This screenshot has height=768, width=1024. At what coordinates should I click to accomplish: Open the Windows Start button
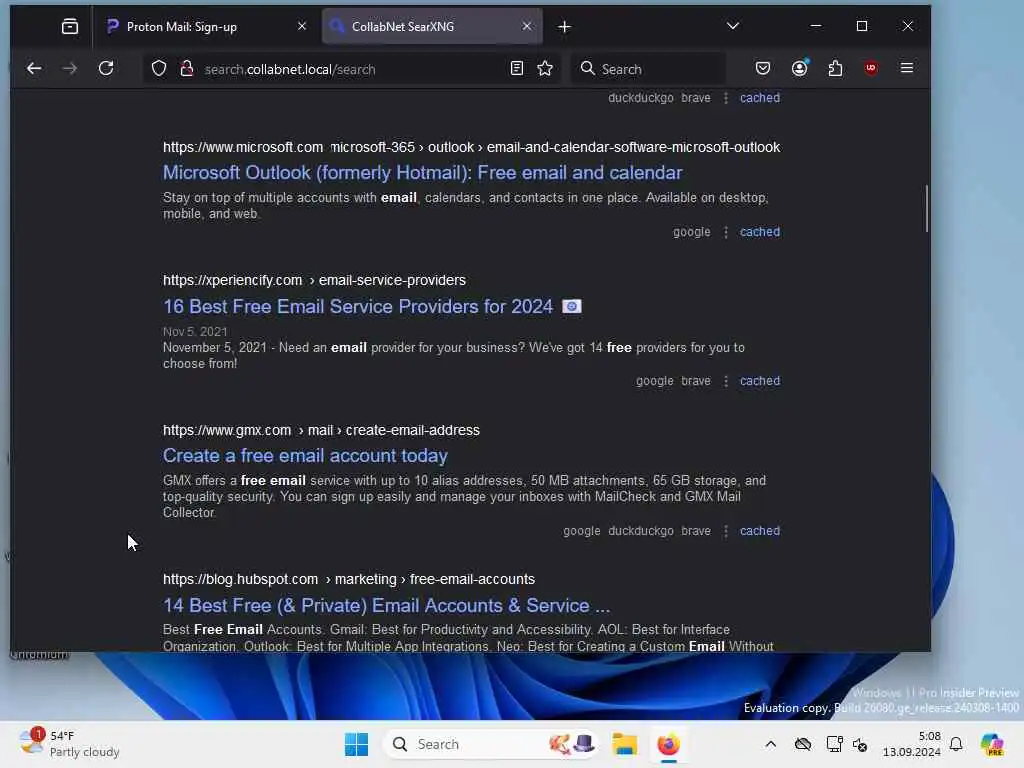(357, 744)
